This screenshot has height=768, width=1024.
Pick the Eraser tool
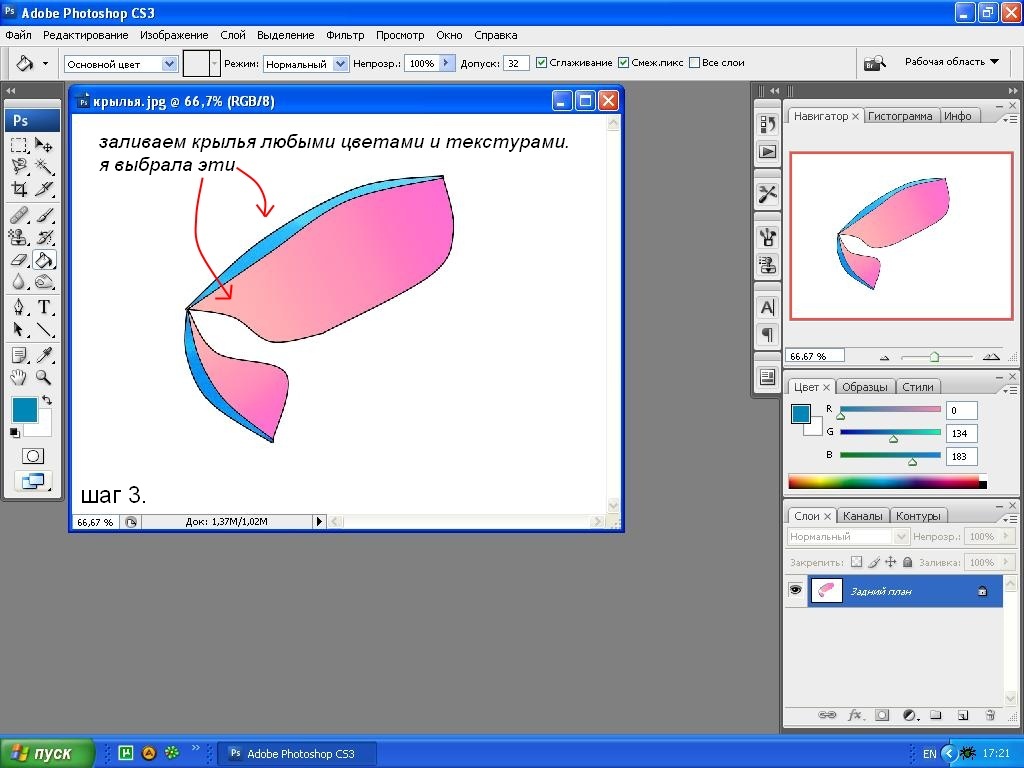19,260
